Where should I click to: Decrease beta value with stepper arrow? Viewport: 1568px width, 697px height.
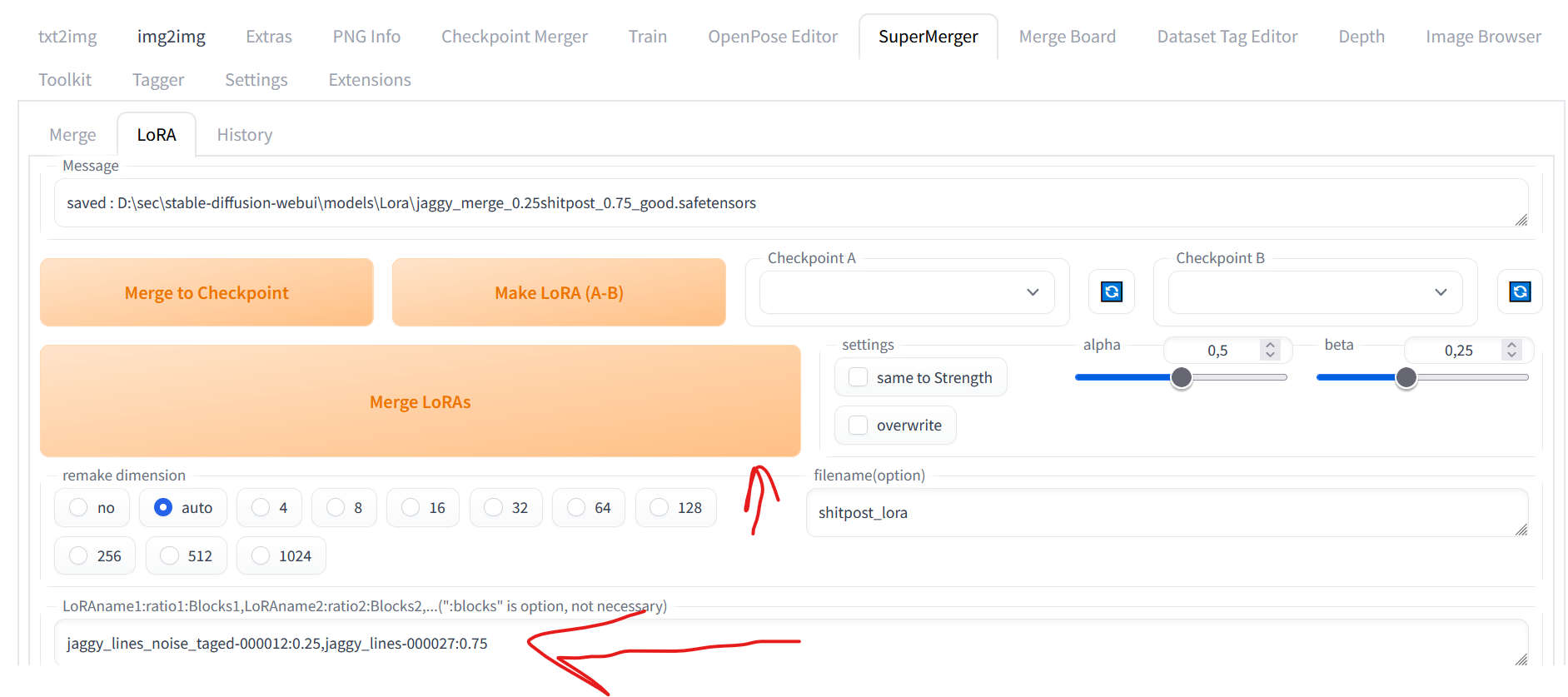coord(1511,356)
